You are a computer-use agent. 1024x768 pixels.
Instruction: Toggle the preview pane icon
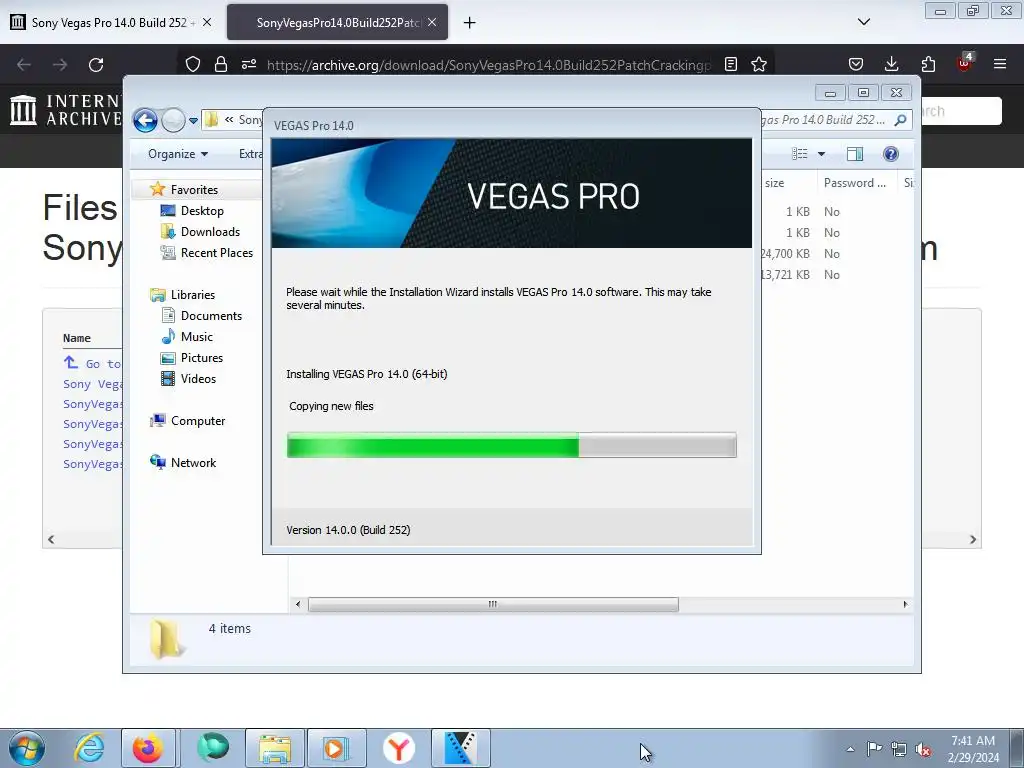855,154
